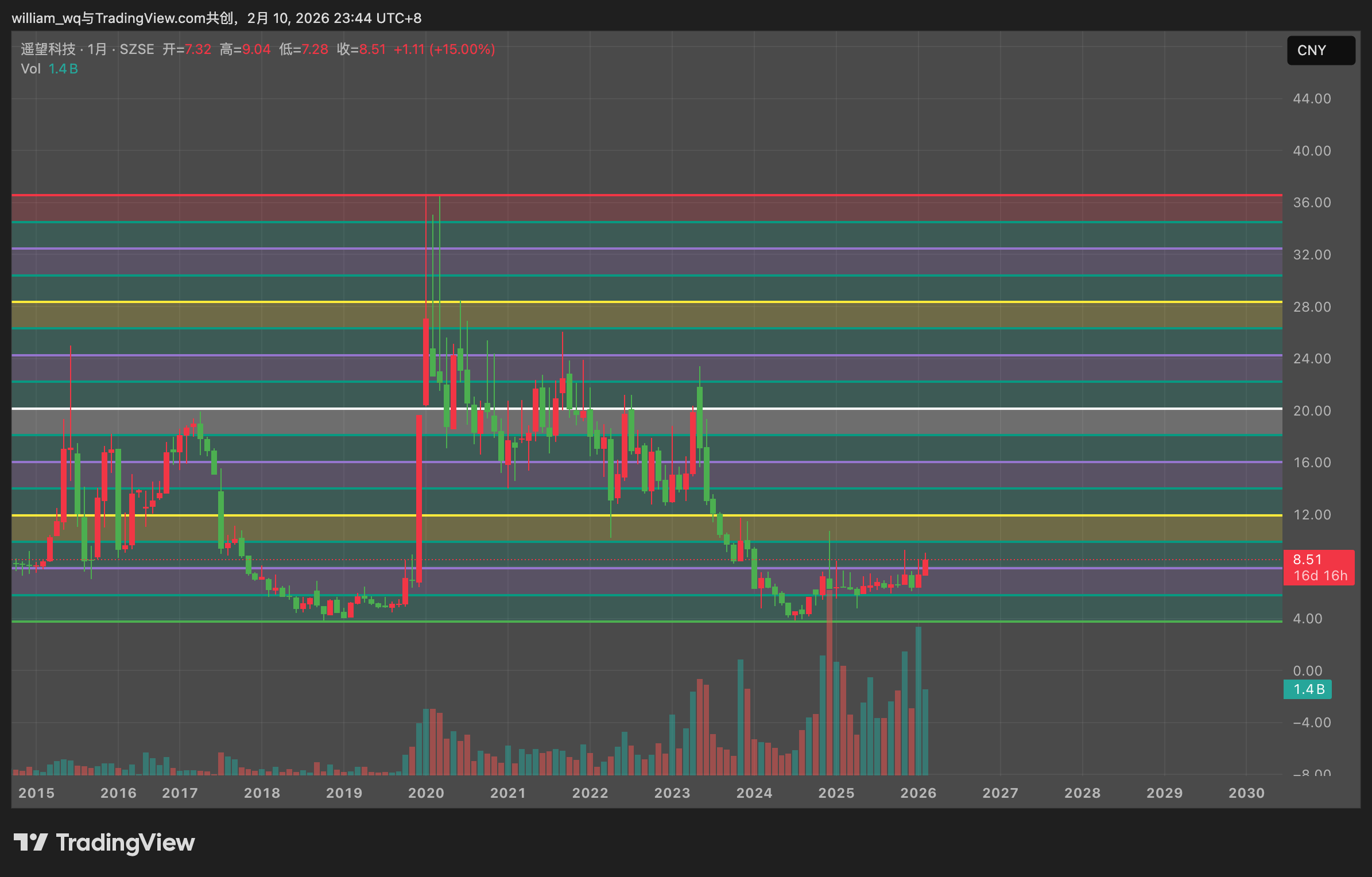
Task: Click the Vol indicator label
Action: (30, 69)
